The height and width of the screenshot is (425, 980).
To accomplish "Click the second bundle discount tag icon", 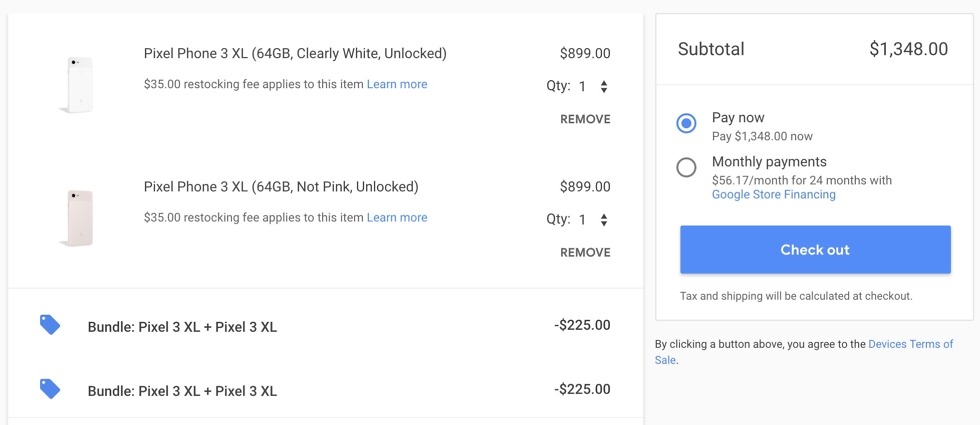I will (50, 389).
